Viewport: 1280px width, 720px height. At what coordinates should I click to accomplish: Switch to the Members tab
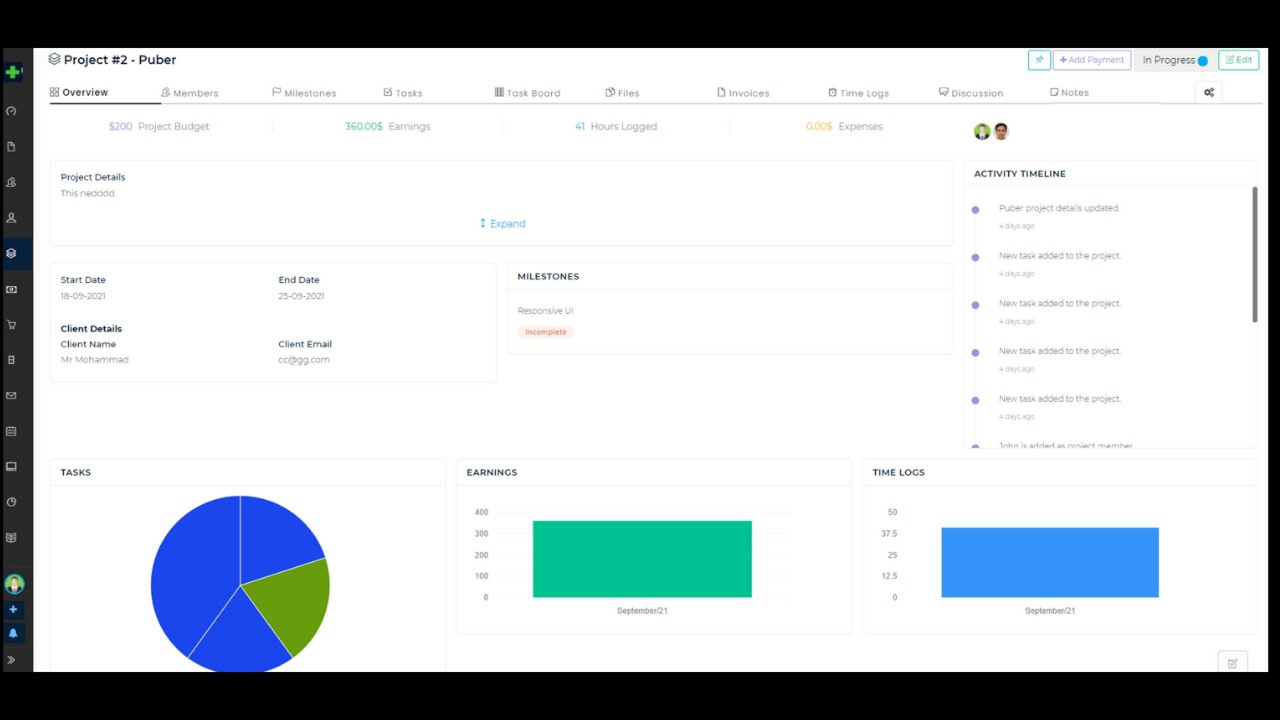[x=190, y=93]
